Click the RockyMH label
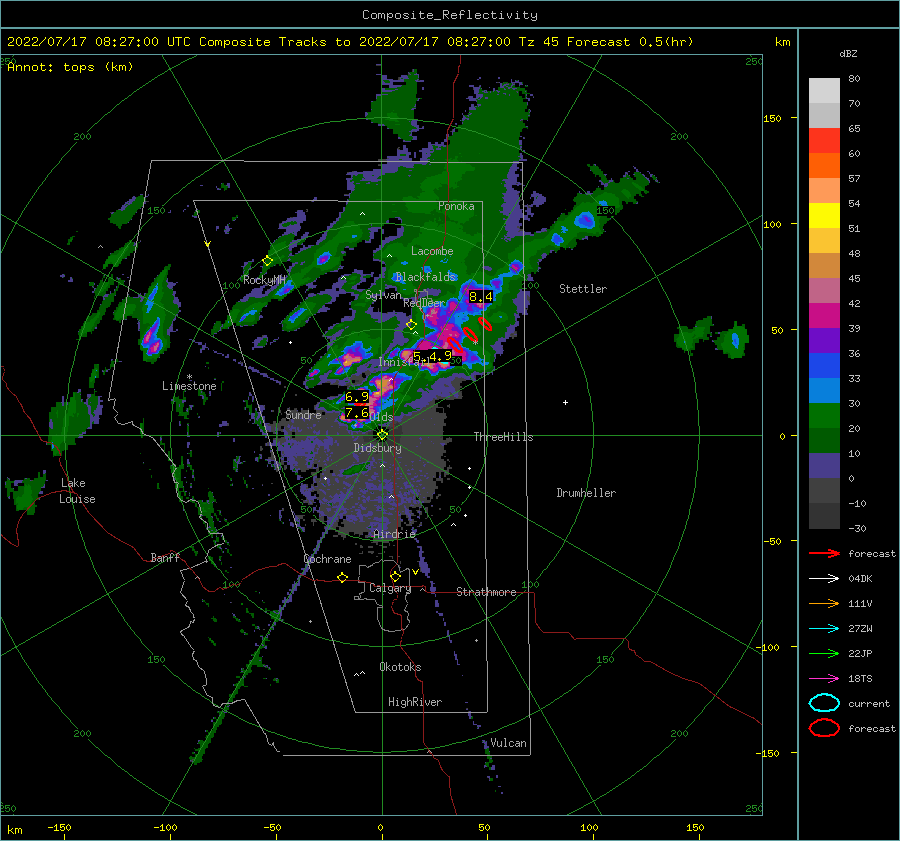 (264, 280)
